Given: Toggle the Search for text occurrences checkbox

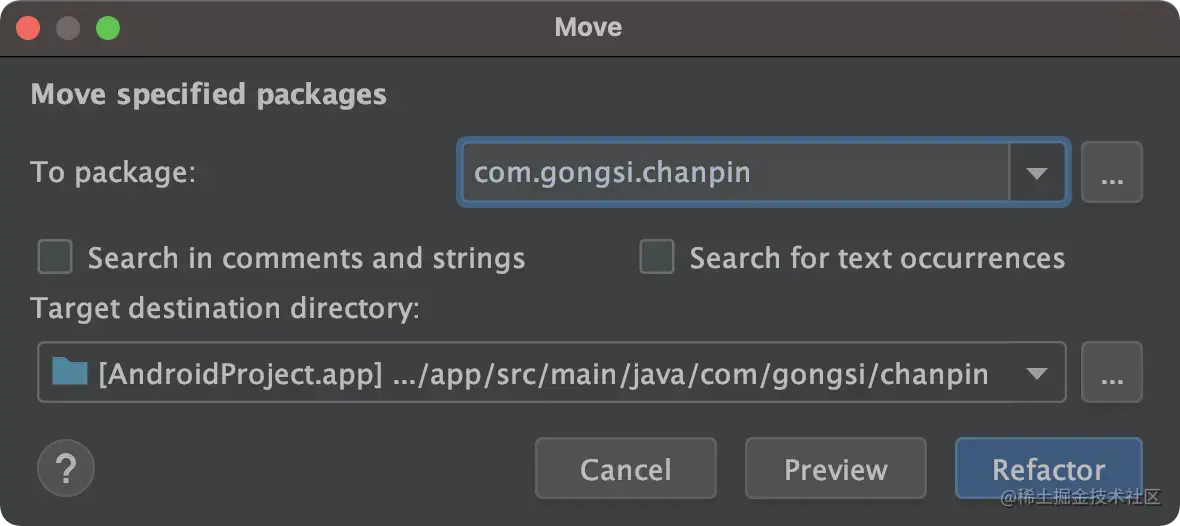Looking at the screenshot, I should [657, 258].
